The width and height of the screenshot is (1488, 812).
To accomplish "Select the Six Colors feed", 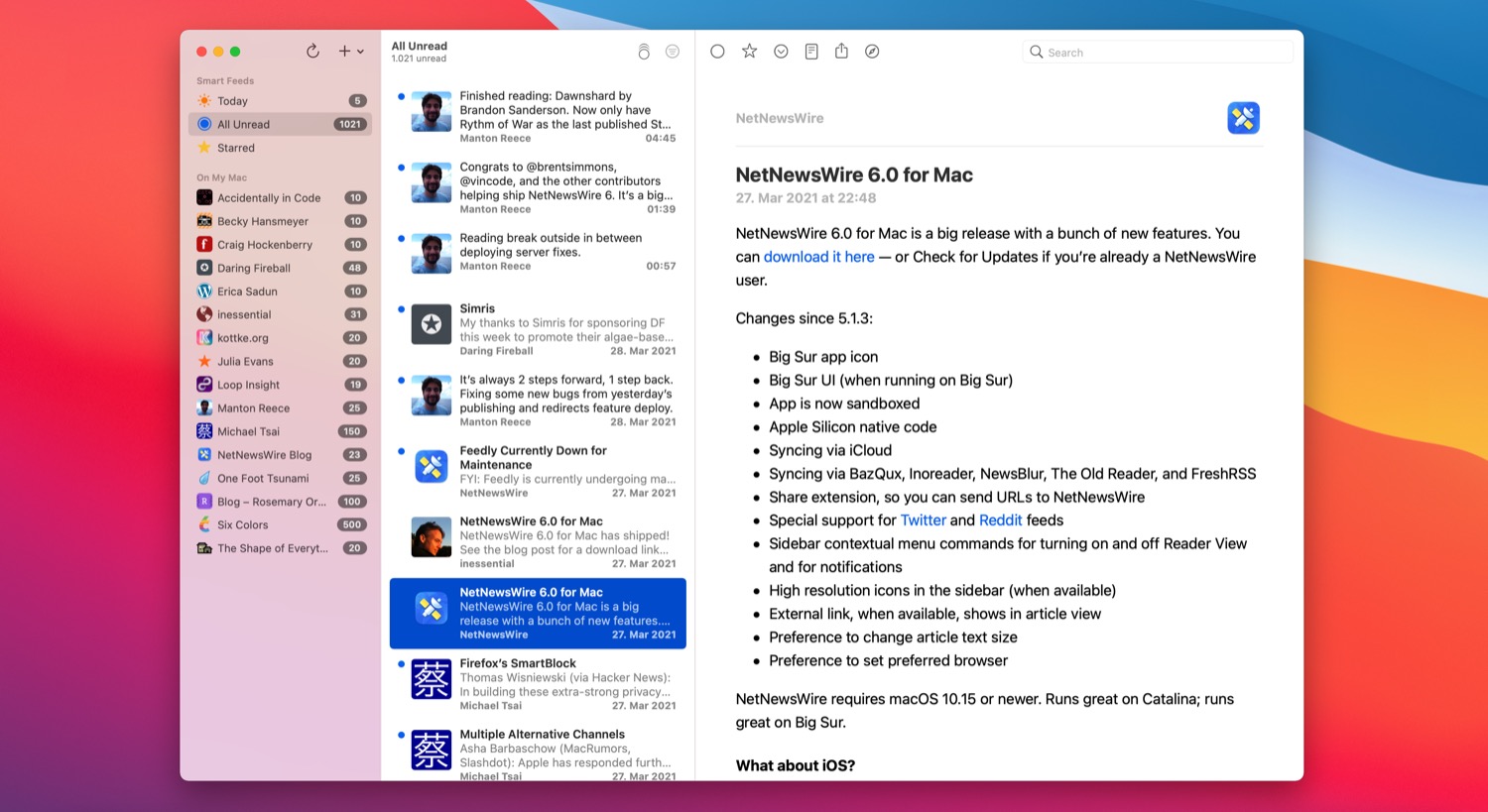I will (243, 524).
